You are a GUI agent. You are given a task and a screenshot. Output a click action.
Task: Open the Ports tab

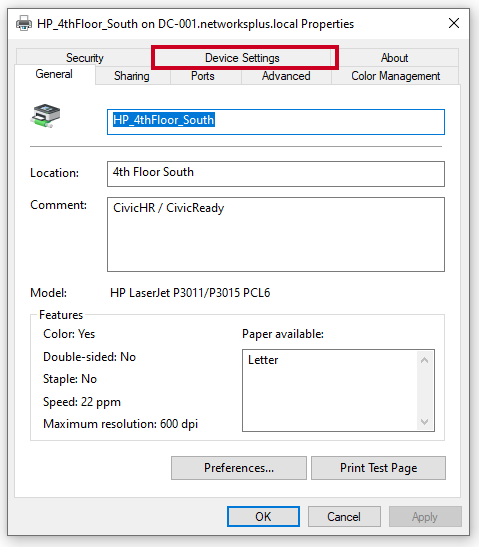(203, 76)
